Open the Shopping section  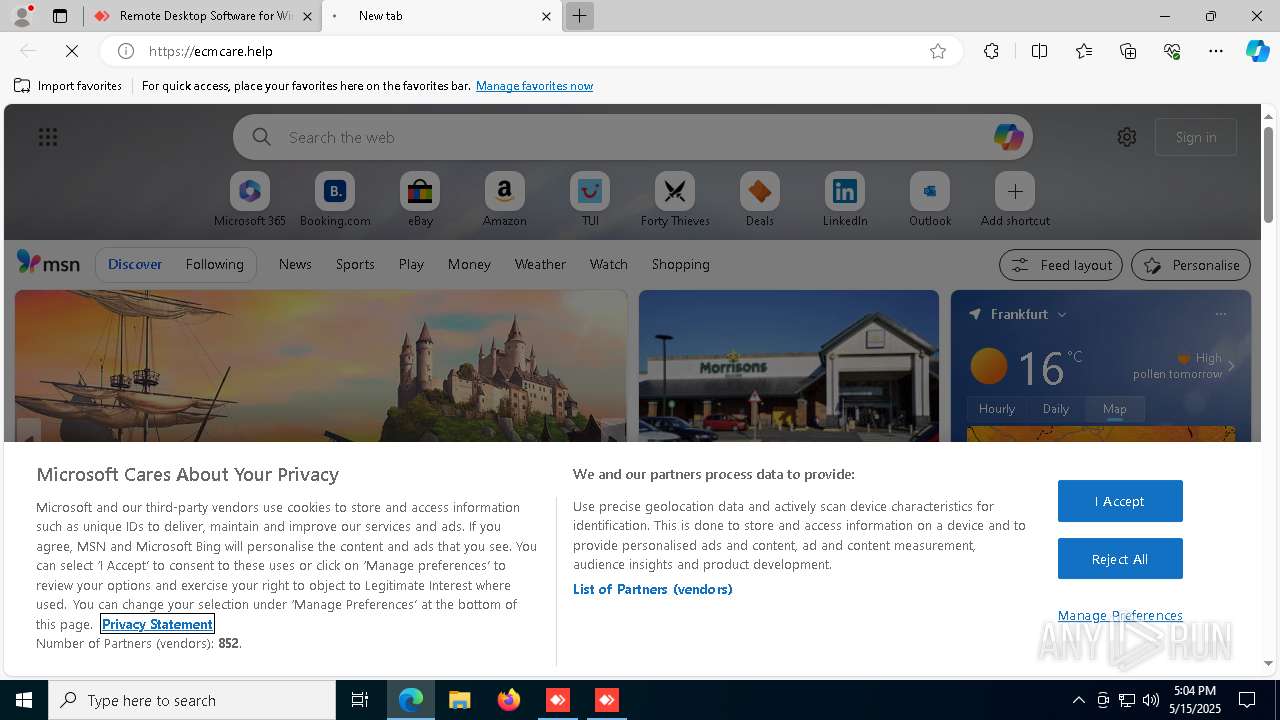[x=681, y=264]
